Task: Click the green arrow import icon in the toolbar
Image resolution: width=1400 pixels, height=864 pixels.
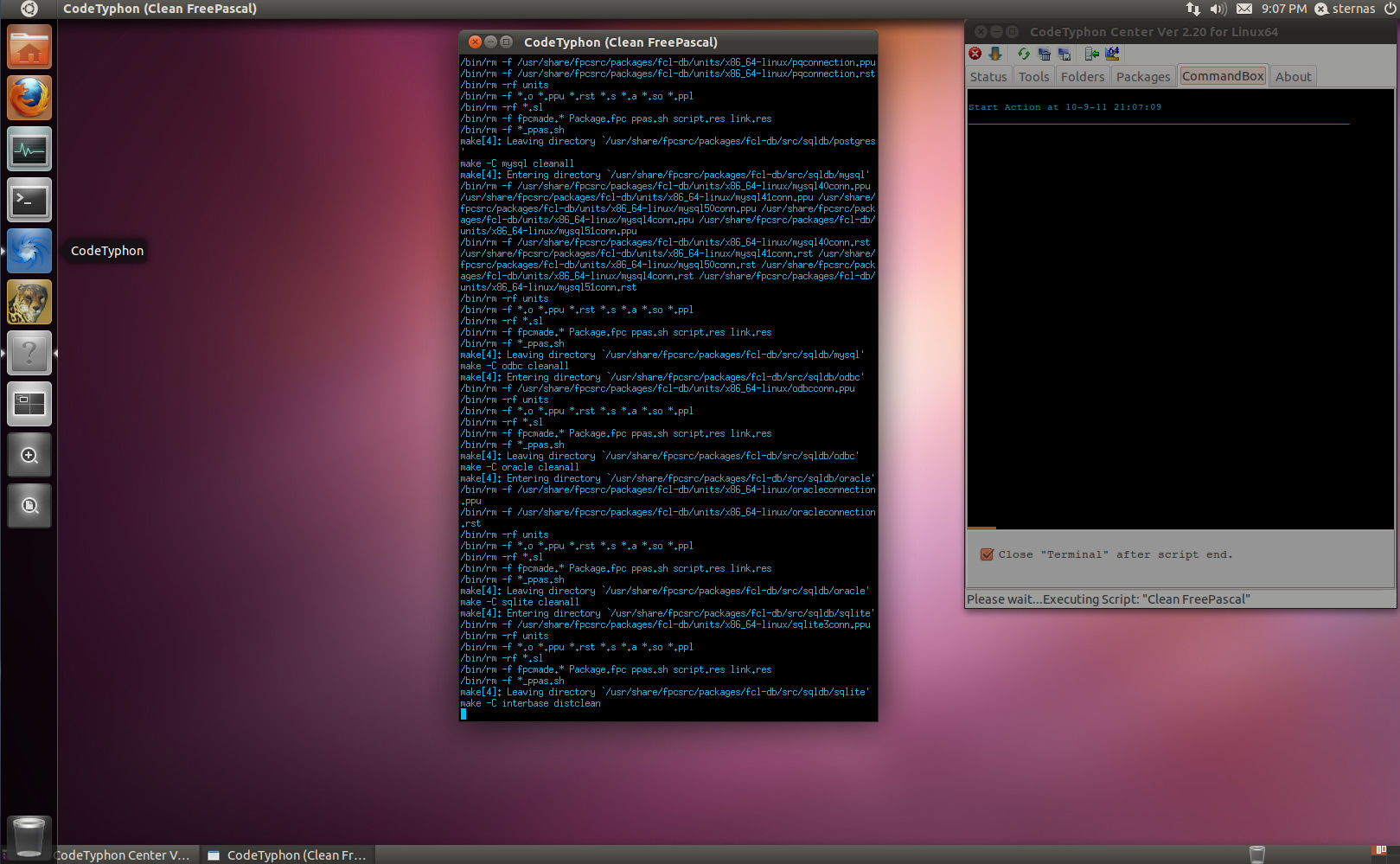Action: (x=1091, y=54)
